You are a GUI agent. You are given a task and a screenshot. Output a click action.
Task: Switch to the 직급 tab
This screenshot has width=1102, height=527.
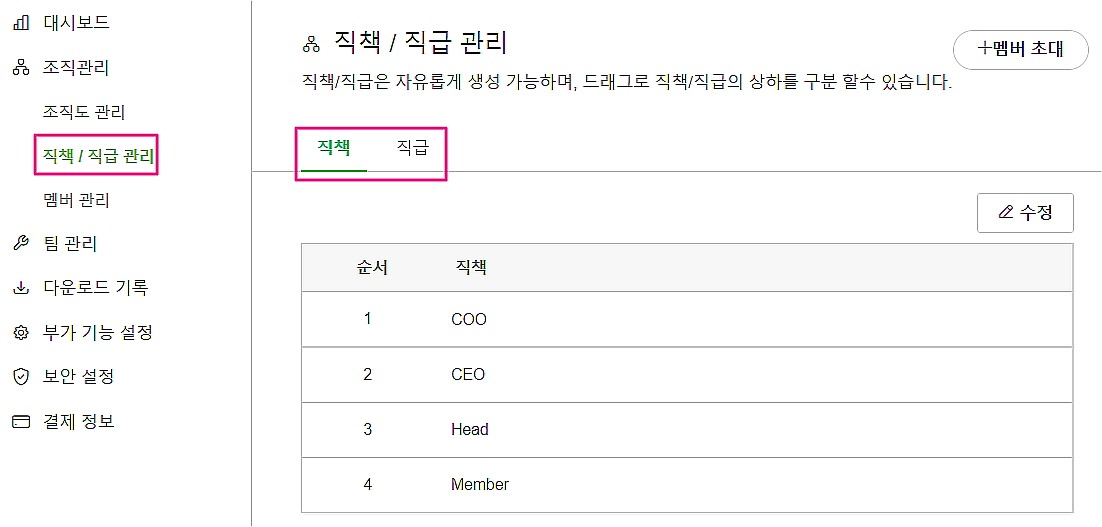point(412,149)
